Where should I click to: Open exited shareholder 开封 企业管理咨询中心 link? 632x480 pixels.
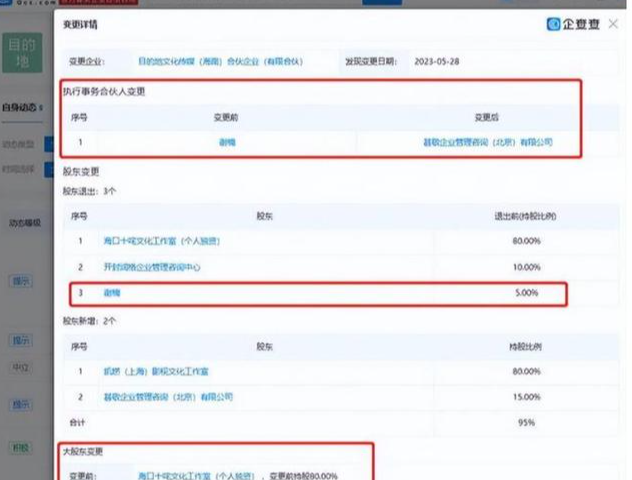tap(152, 267)
